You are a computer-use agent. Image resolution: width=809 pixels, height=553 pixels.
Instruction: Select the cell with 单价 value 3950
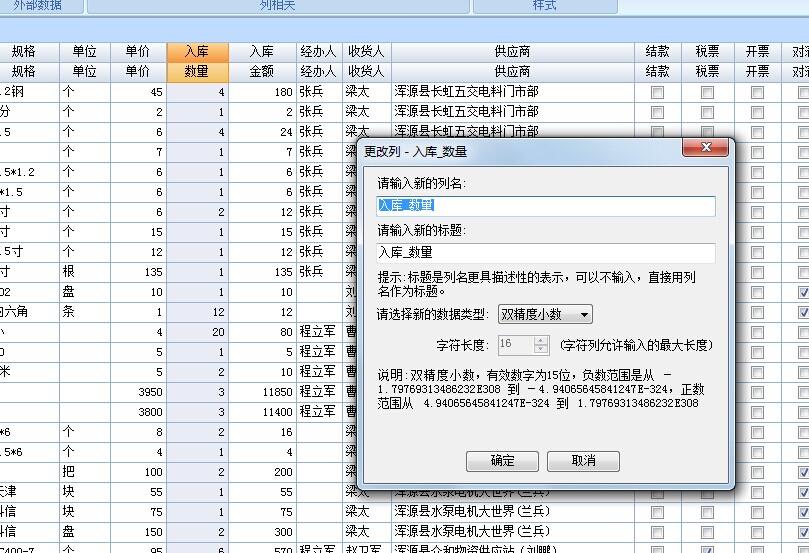pos(138,391)
